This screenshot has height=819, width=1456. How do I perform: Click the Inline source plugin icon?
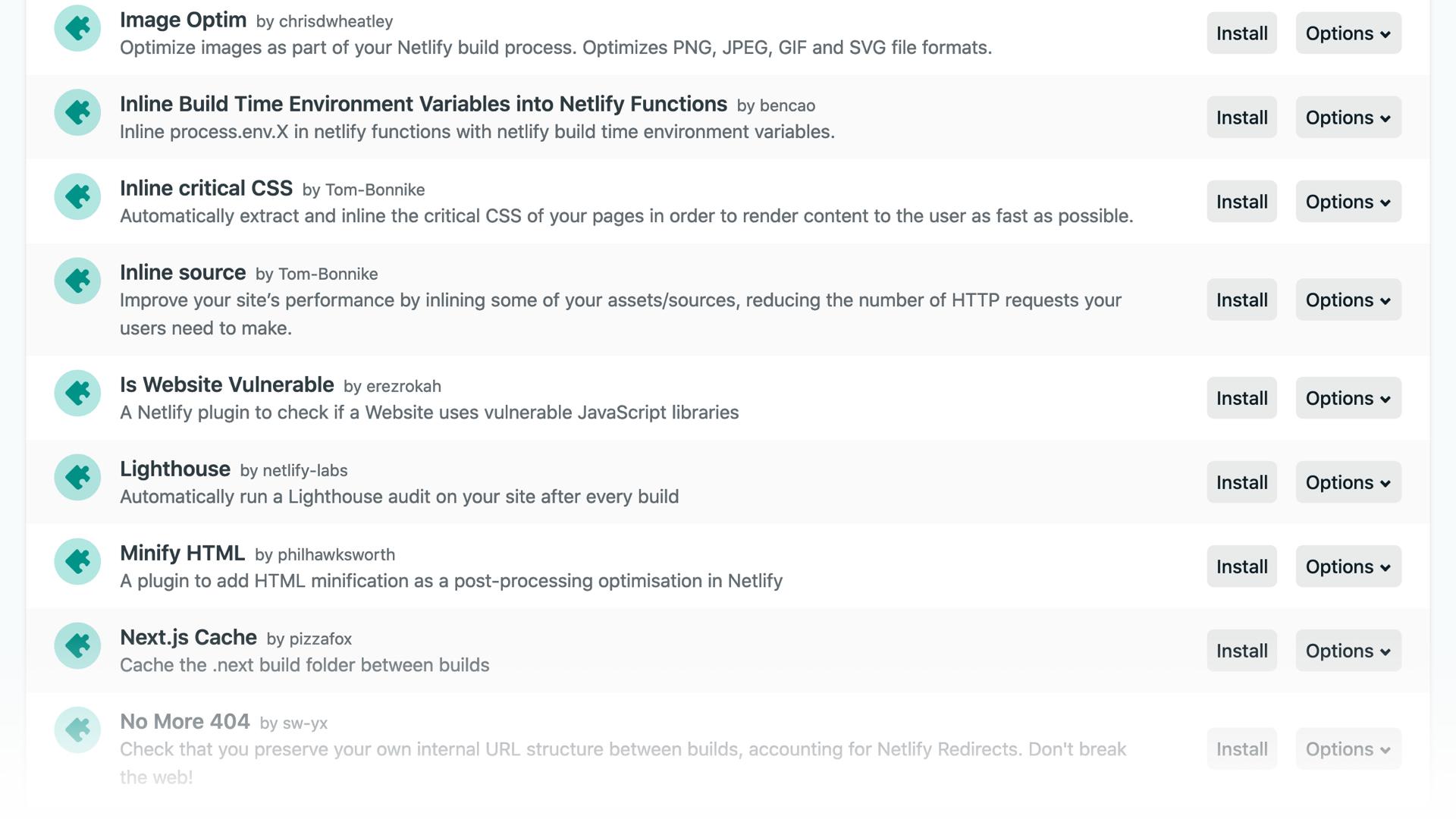[76, 281]
